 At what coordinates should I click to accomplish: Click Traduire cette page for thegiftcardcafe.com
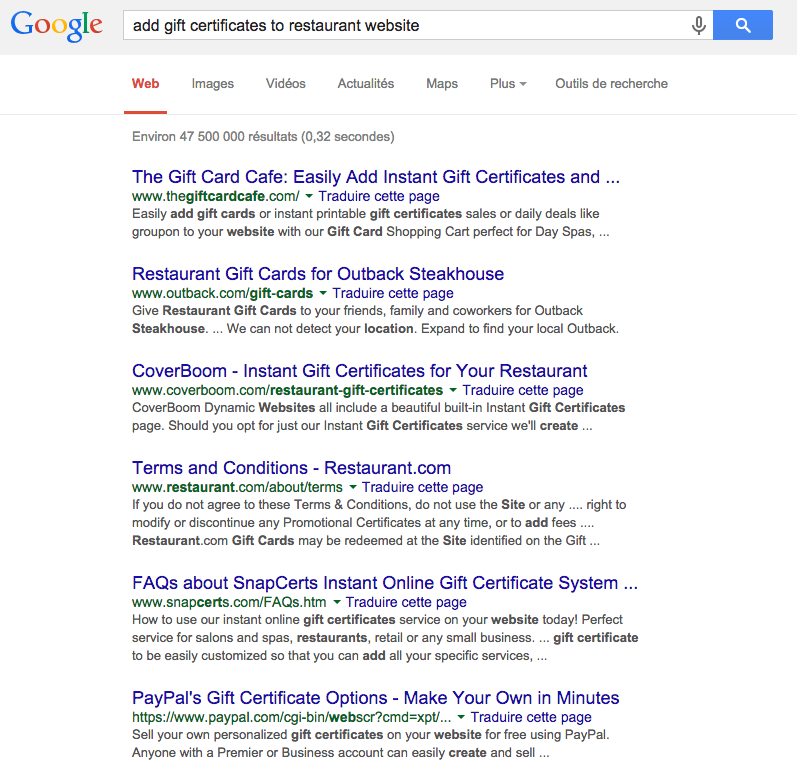(x=379, y=196)
